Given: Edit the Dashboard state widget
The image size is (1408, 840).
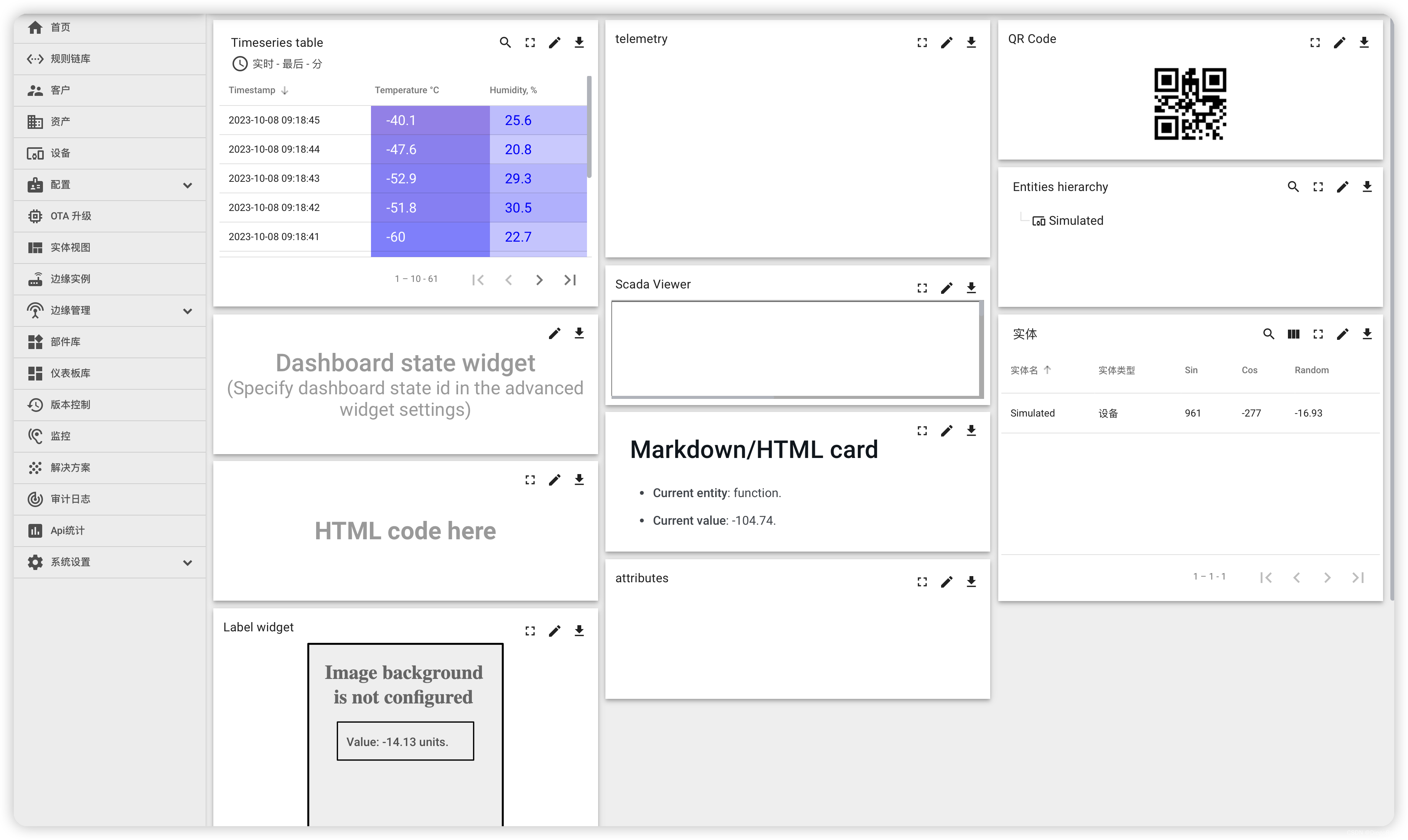Looking at the screenshot, I should [554, 333].
